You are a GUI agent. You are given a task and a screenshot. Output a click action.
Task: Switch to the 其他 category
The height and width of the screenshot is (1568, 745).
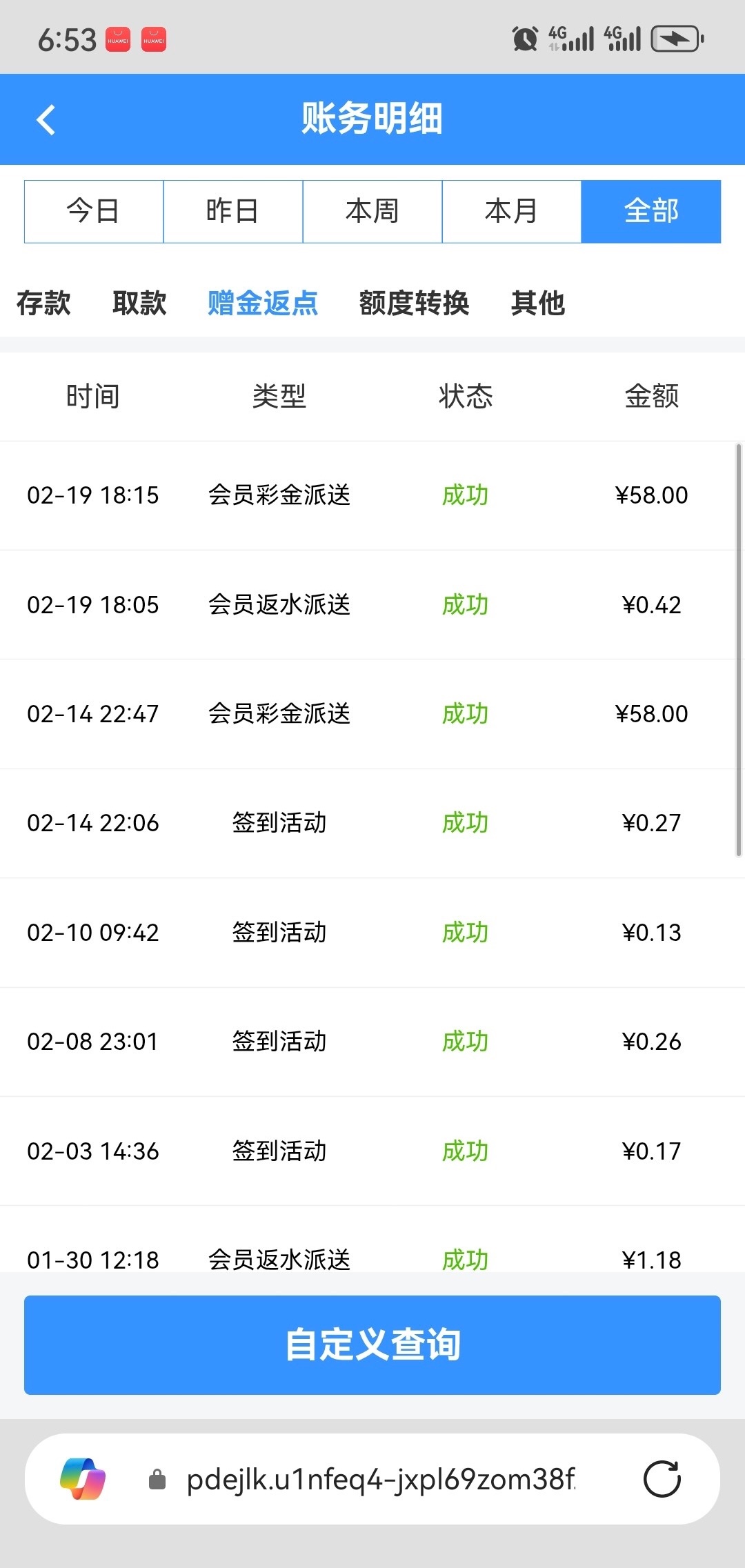(538, 303)
